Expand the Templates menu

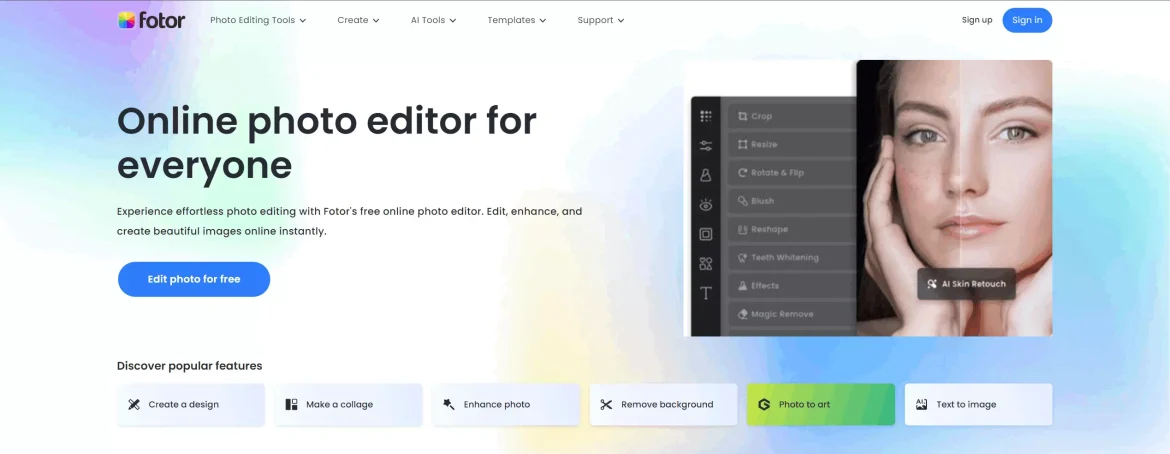[x=517, y=20]
